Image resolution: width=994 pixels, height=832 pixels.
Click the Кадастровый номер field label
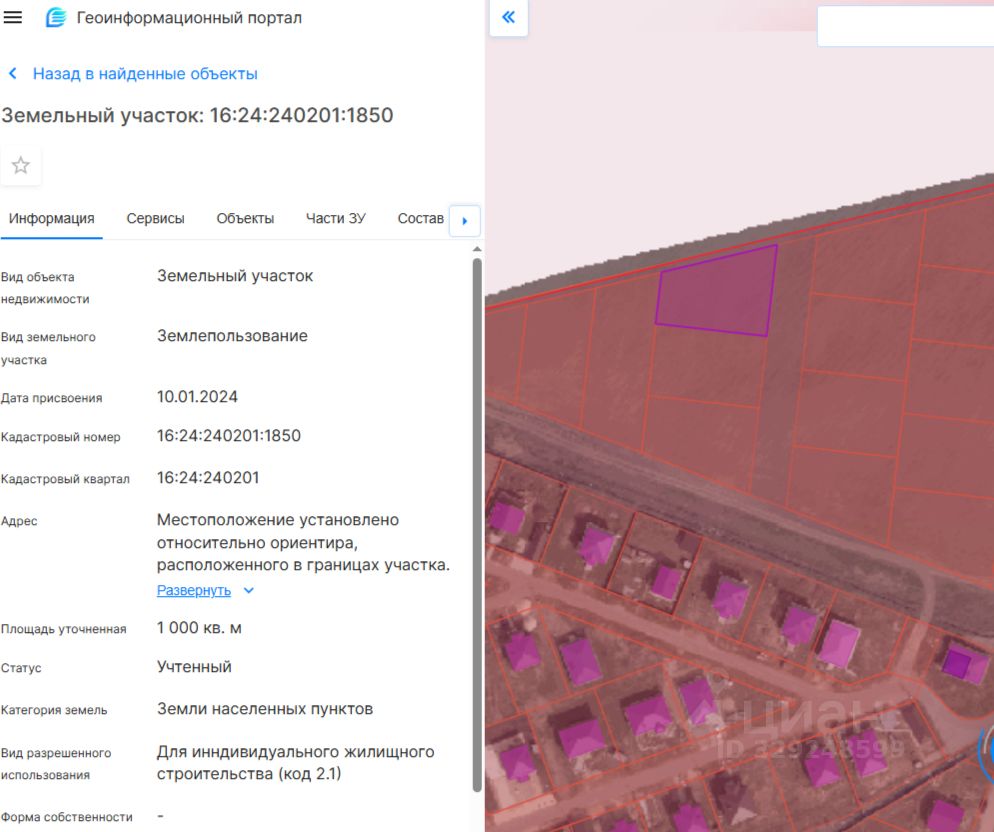[60, 437]
